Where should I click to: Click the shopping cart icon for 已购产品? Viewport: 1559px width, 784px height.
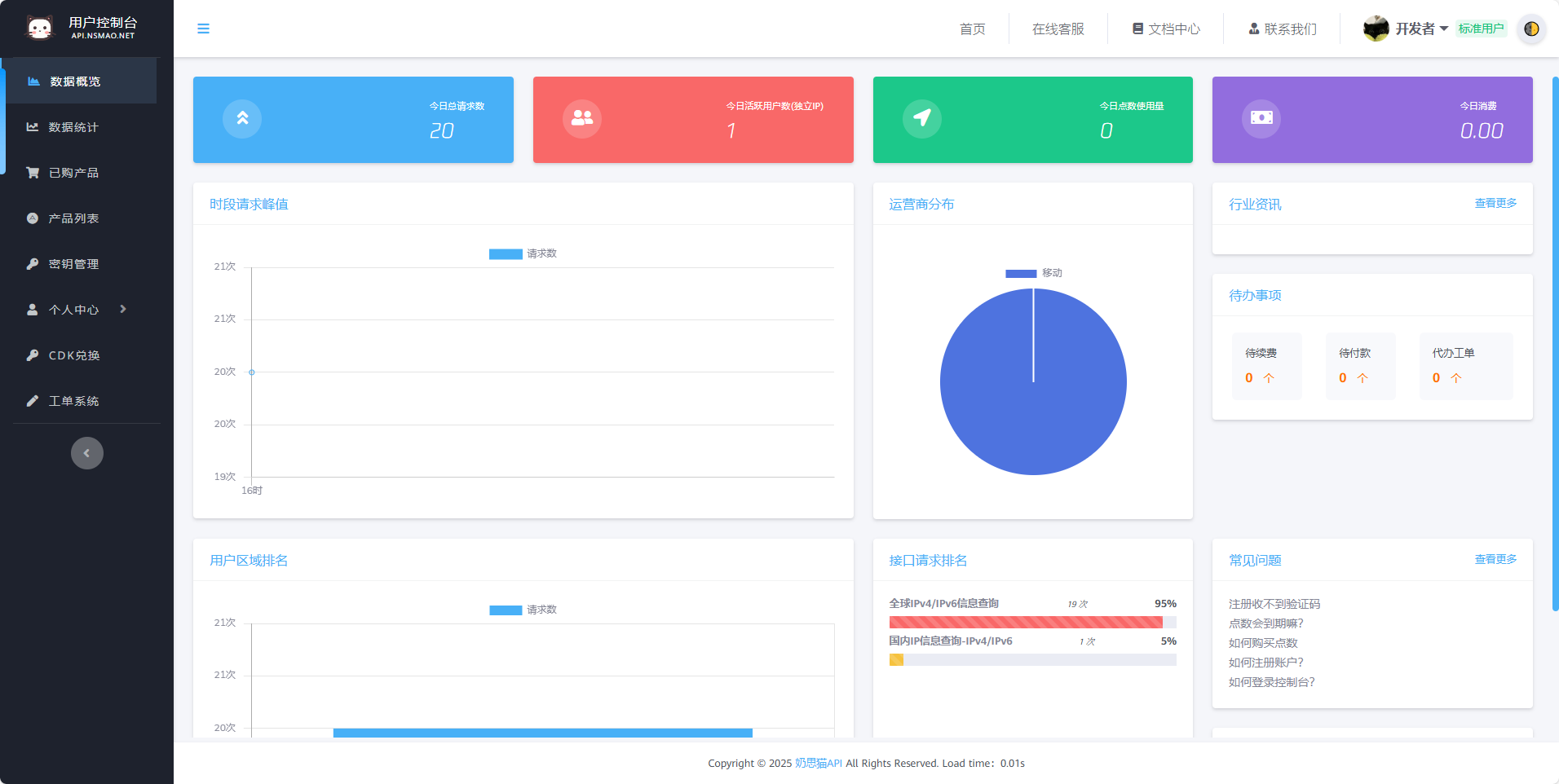[33, 173]
